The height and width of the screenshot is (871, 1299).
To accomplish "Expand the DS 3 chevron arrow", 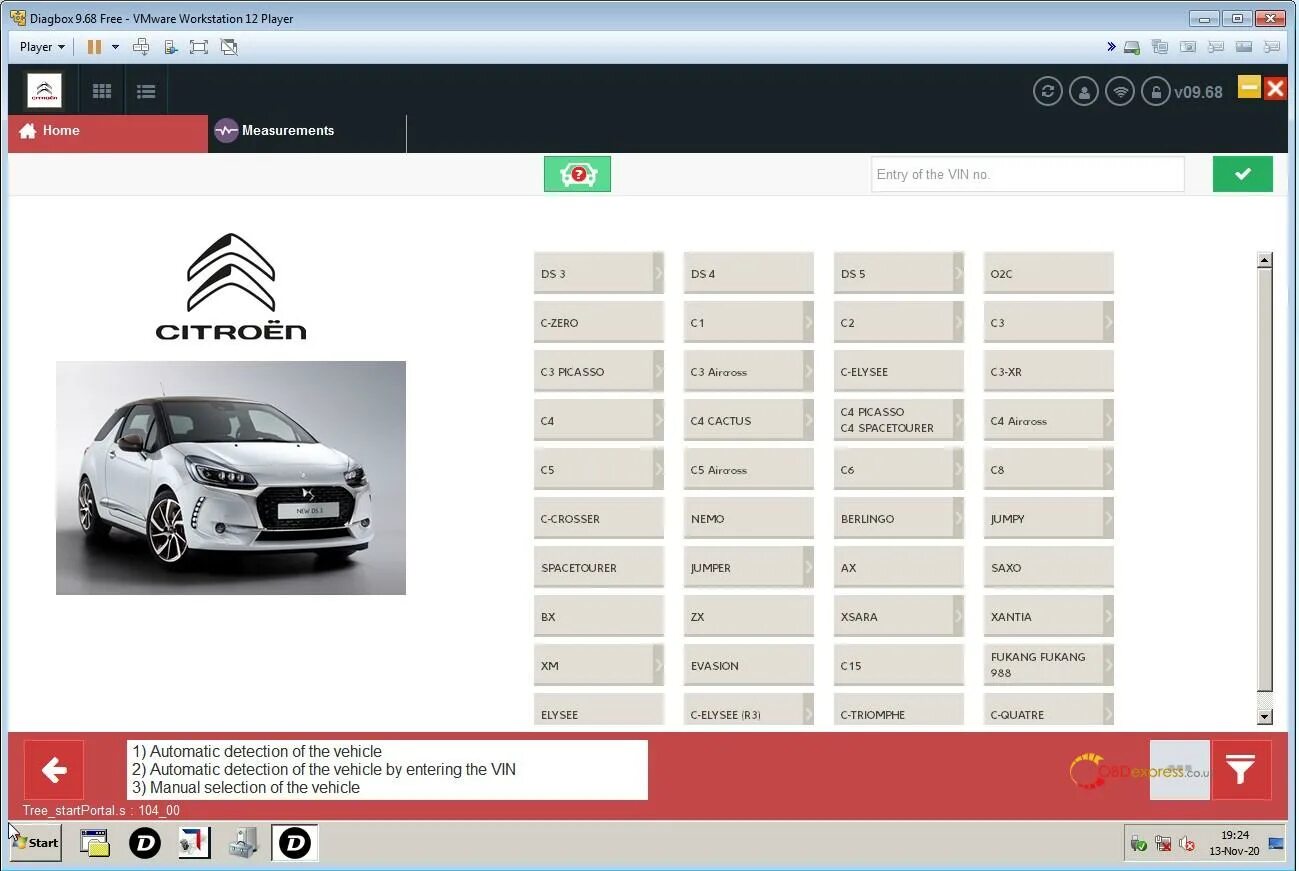I will pyautogui.click(x=658, y=273).
